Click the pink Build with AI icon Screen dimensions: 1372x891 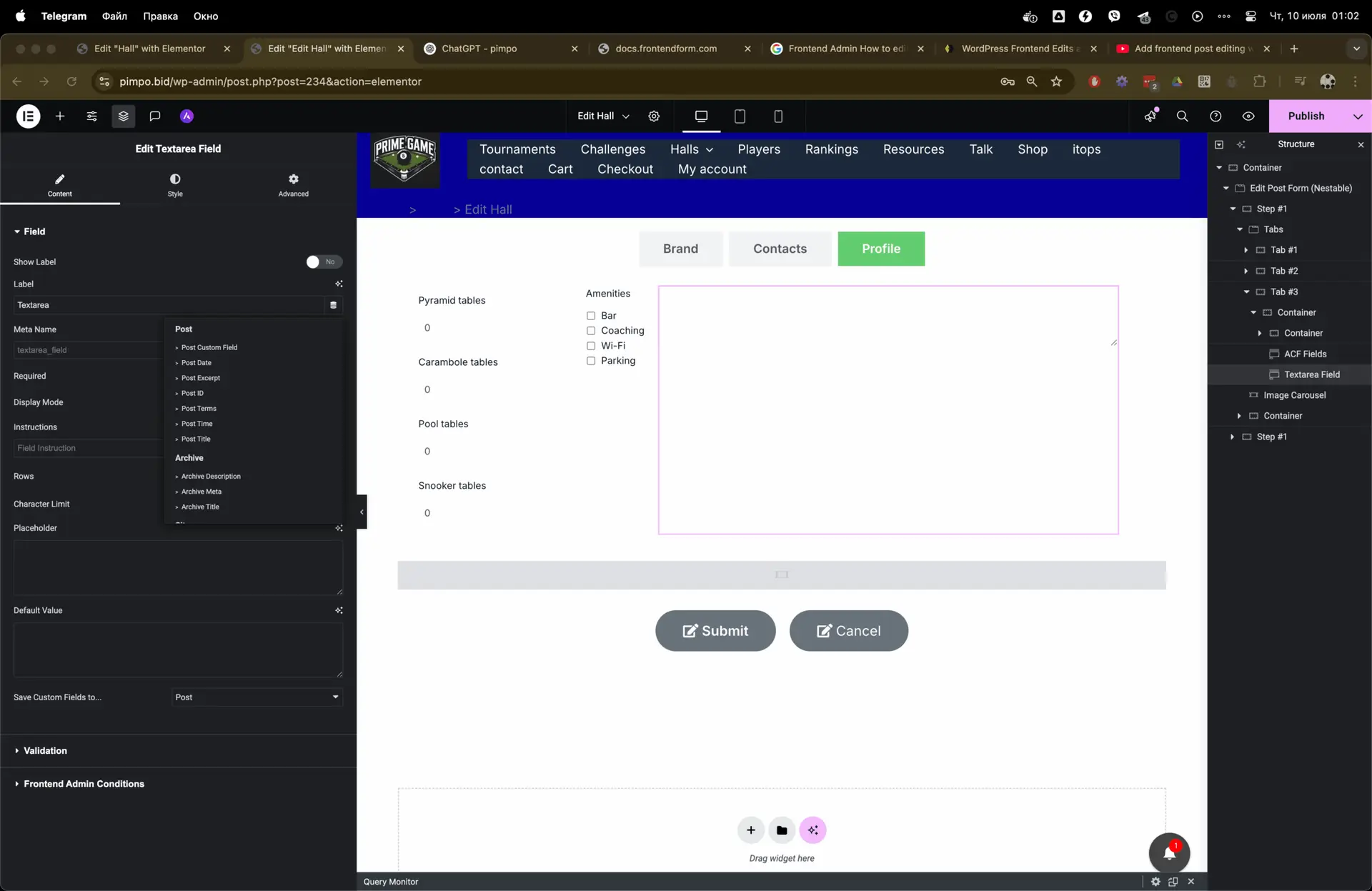pos(813,830)
